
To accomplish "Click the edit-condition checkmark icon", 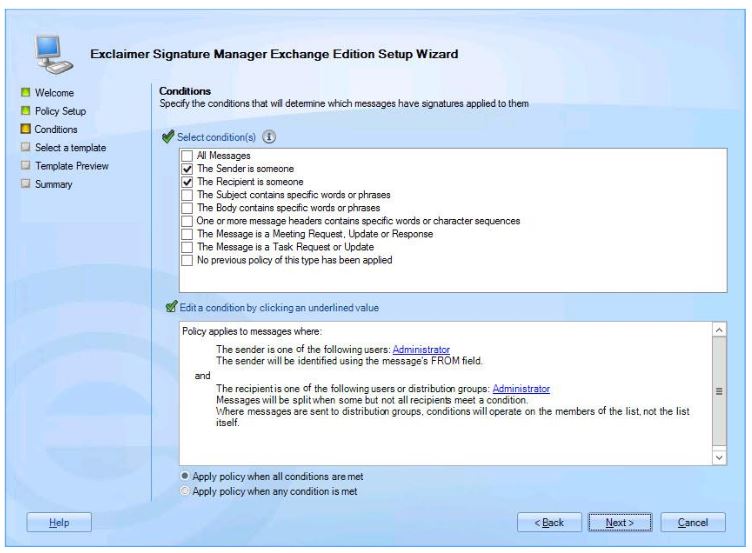I will (172, 307).
